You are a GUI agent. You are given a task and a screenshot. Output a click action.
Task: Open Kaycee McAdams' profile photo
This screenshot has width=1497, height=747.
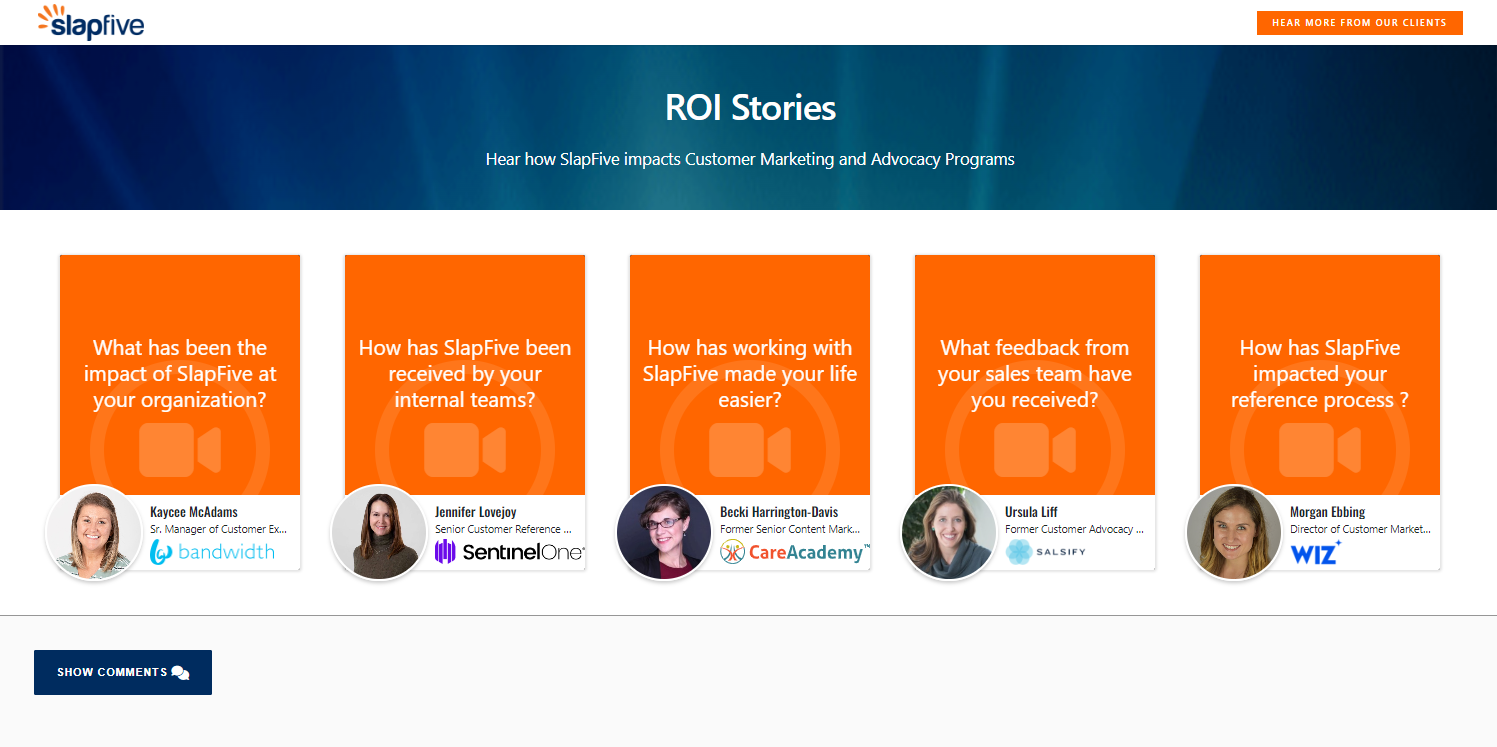tap(94, 532)
